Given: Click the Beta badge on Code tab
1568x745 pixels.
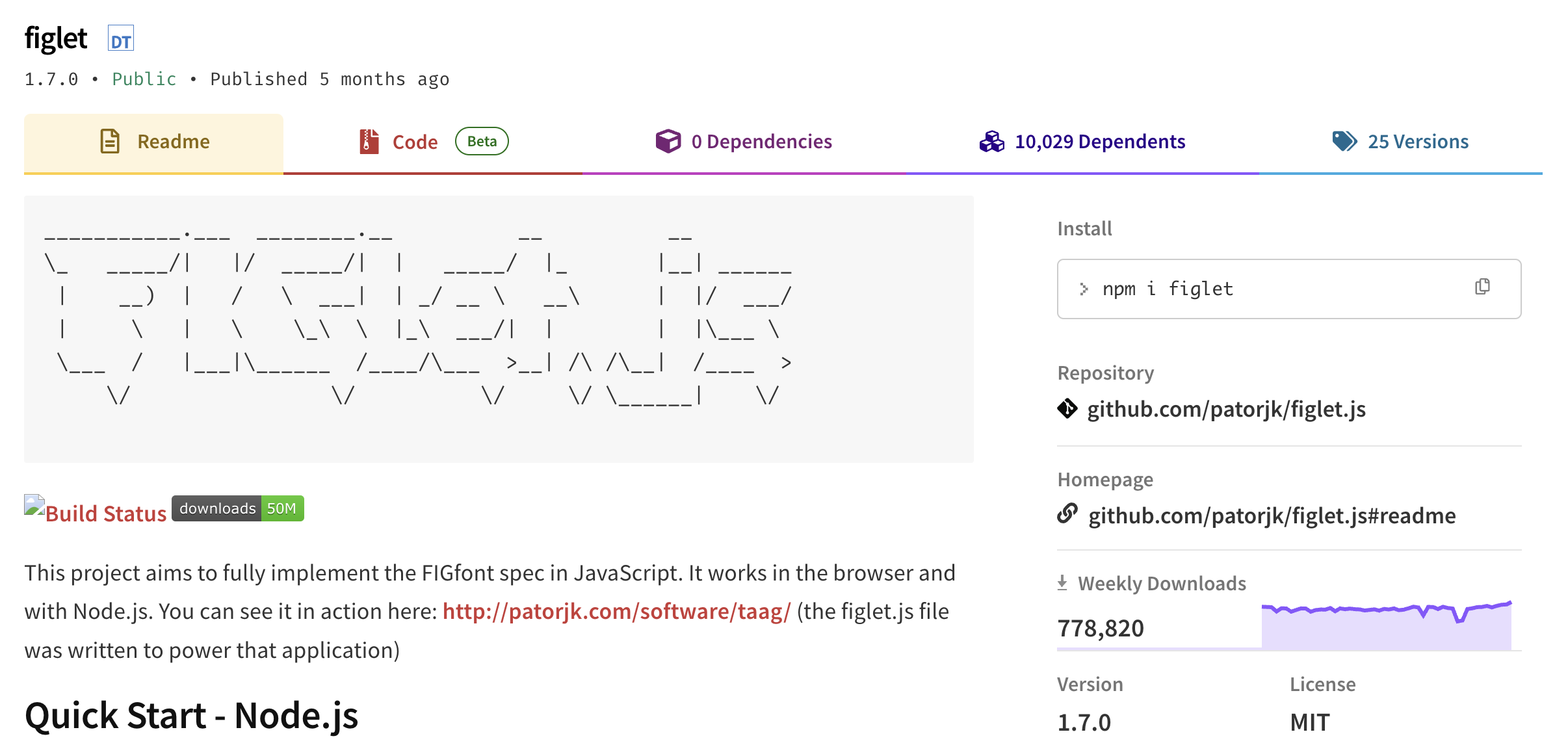Looking at the screenshot, I should click(482, 141).
